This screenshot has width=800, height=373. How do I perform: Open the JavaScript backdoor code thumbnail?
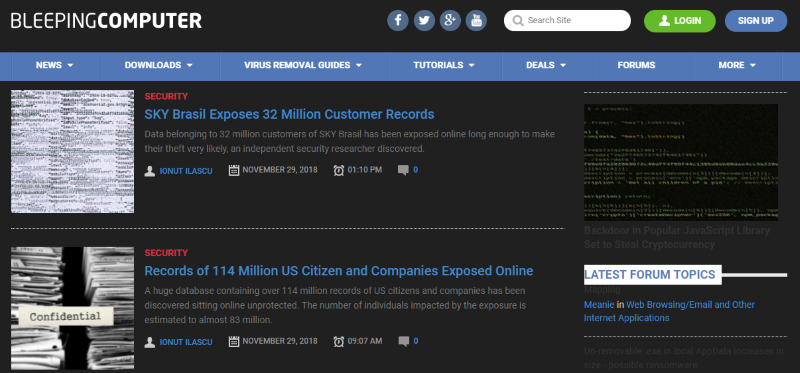point(681,162)
